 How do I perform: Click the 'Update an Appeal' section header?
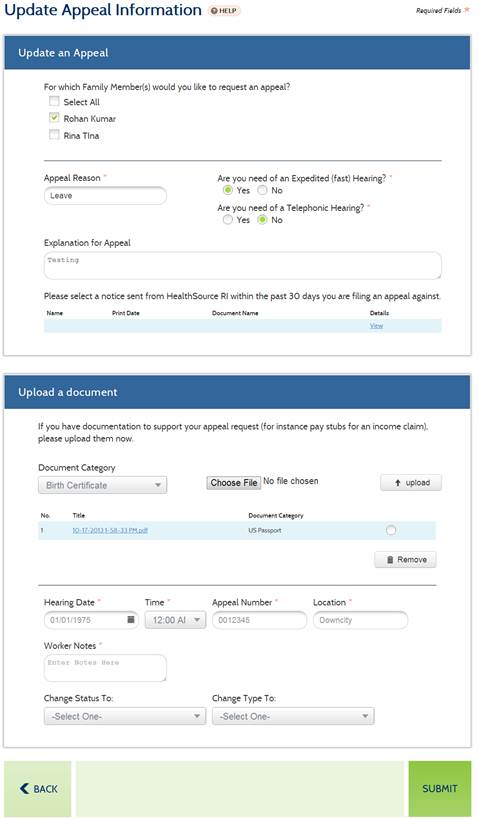tap(238, 53)
